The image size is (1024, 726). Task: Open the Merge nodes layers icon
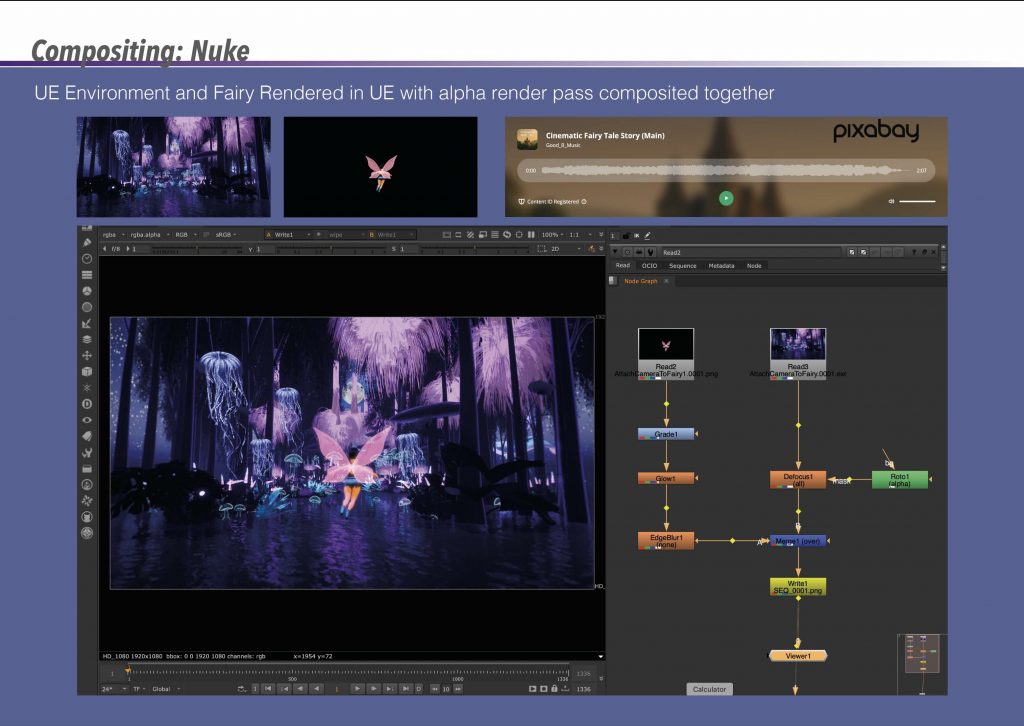tap(87, 339)
